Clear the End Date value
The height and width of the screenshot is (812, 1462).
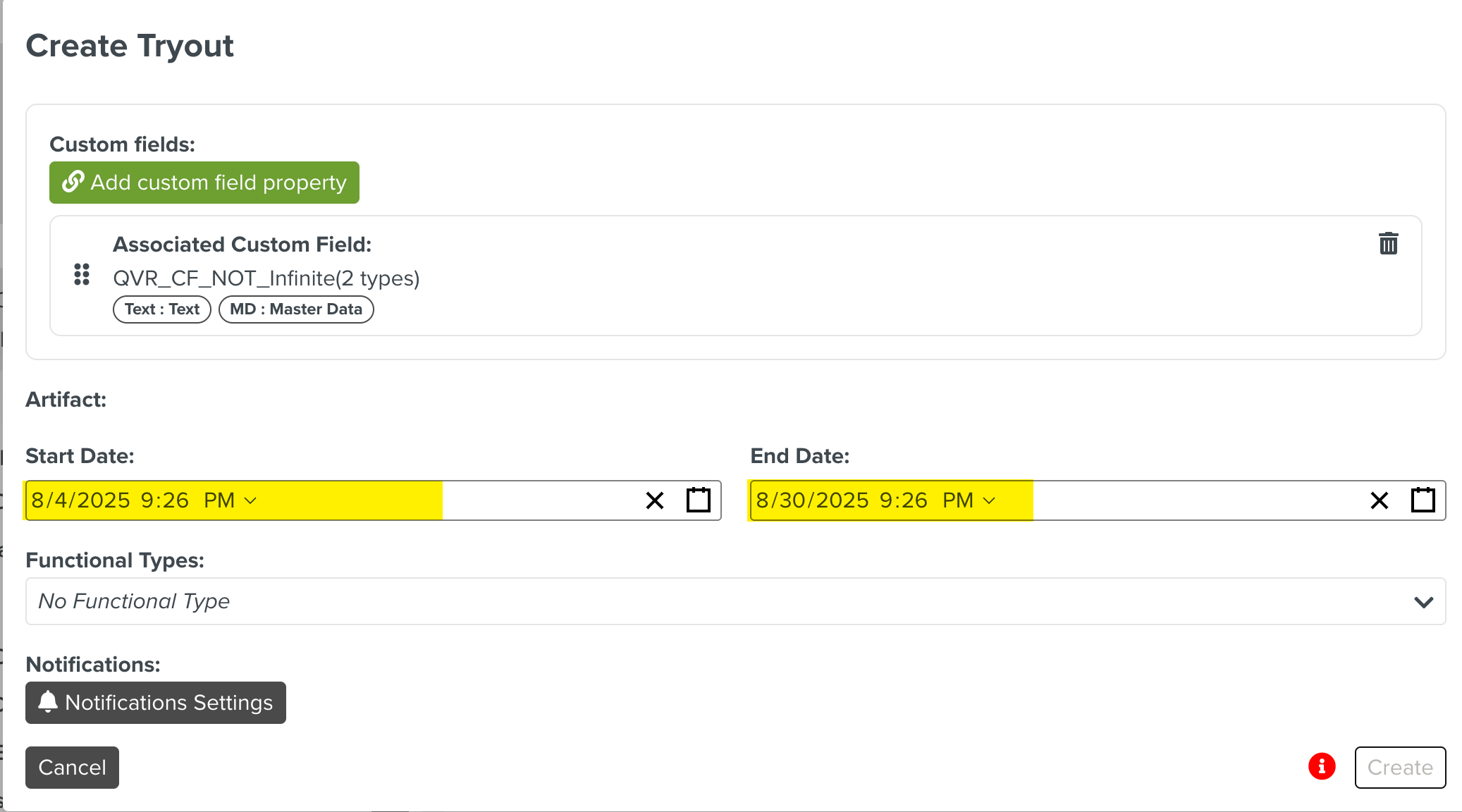click(x=1380, y=500)
